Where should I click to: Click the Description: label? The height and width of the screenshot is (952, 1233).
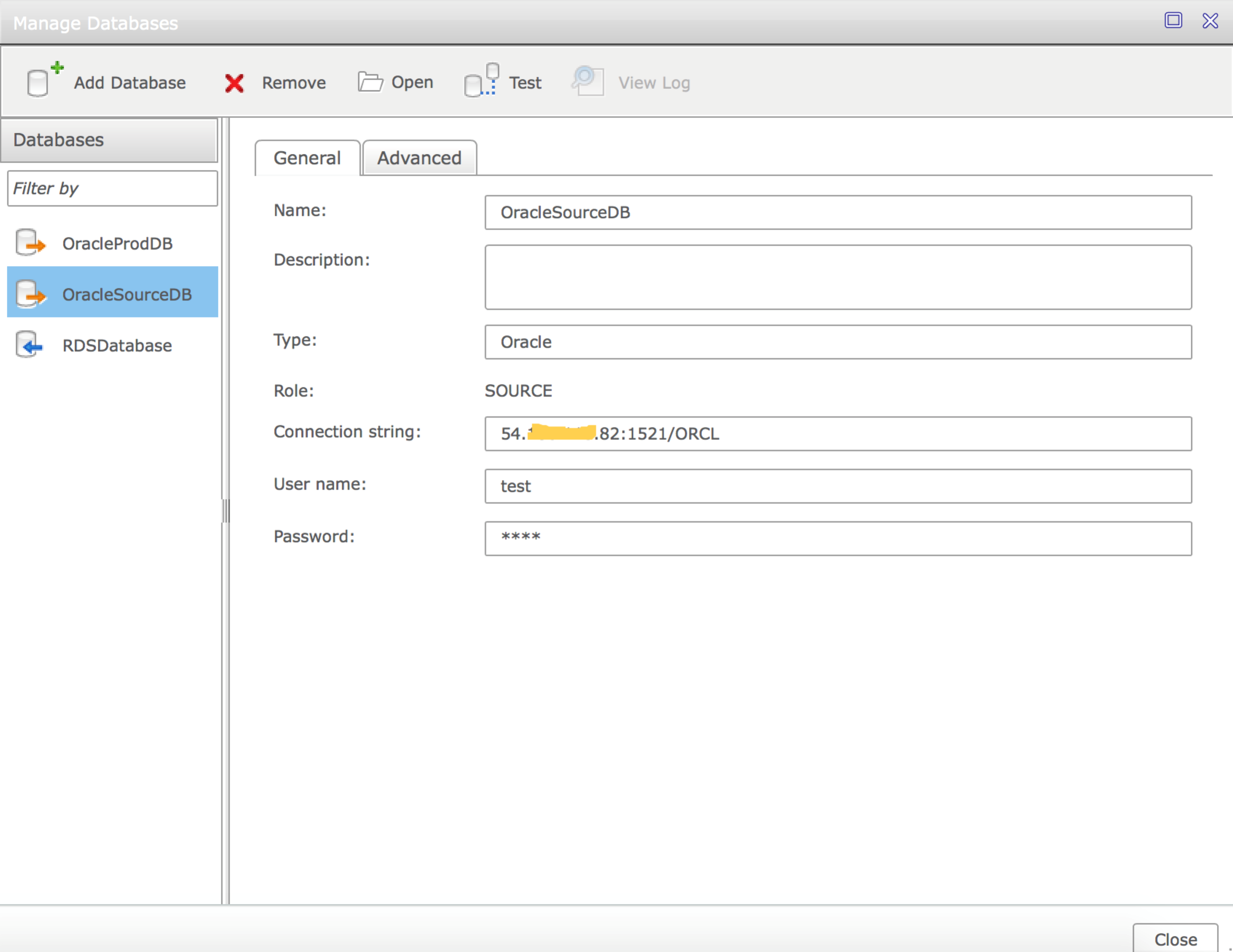322,260
